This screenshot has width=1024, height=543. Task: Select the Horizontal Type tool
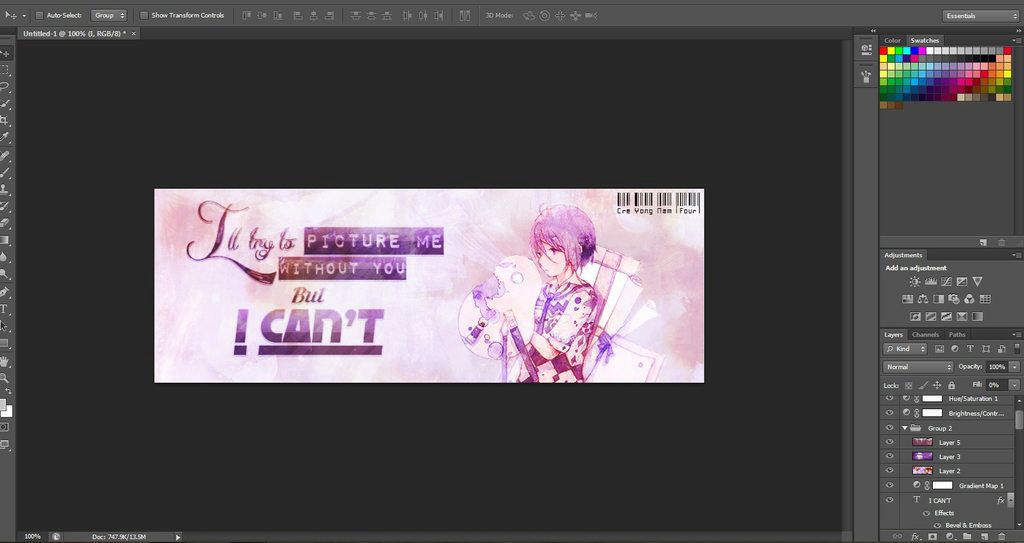4,308
